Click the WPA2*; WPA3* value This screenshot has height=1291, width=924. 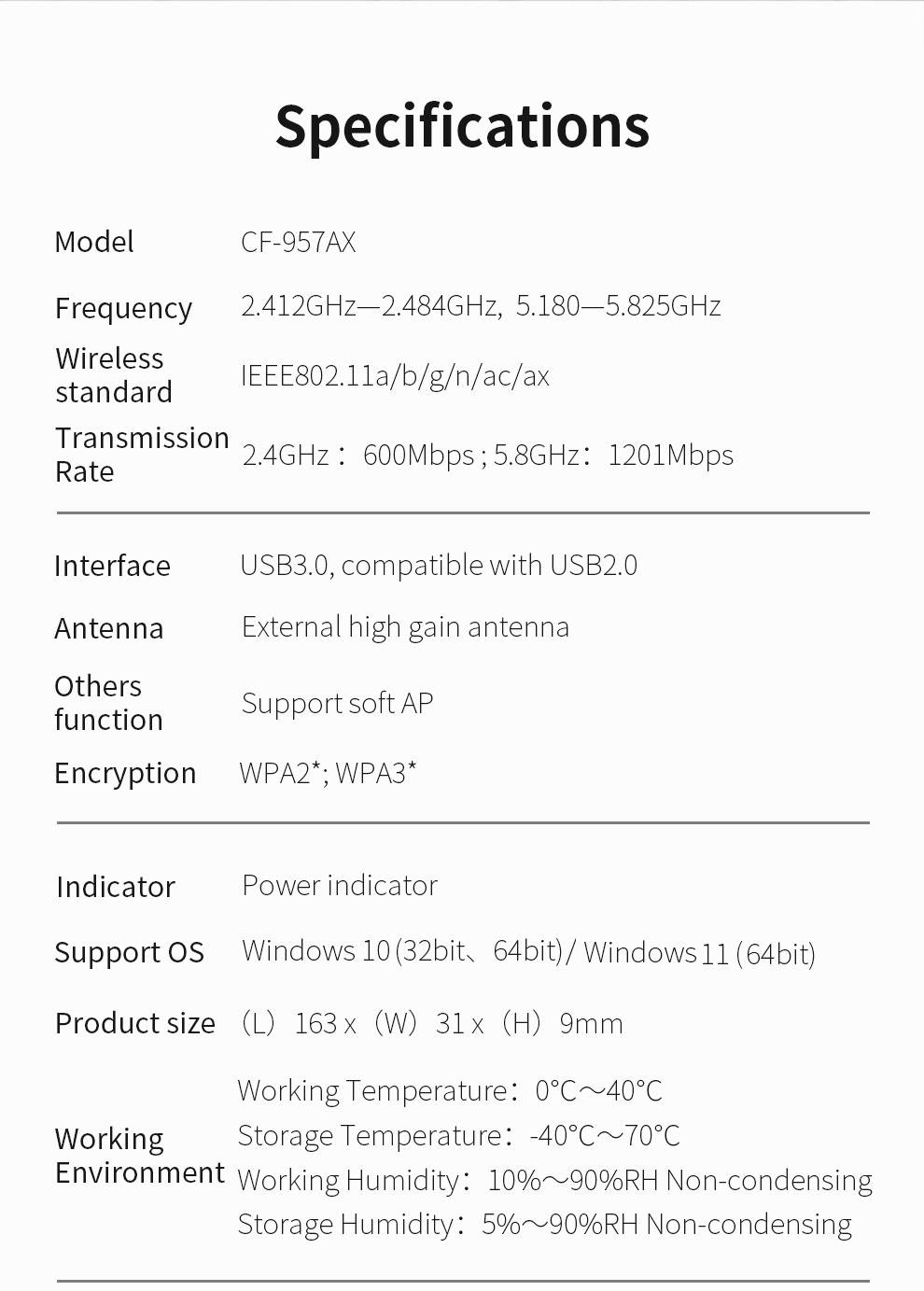click(328, 773)
